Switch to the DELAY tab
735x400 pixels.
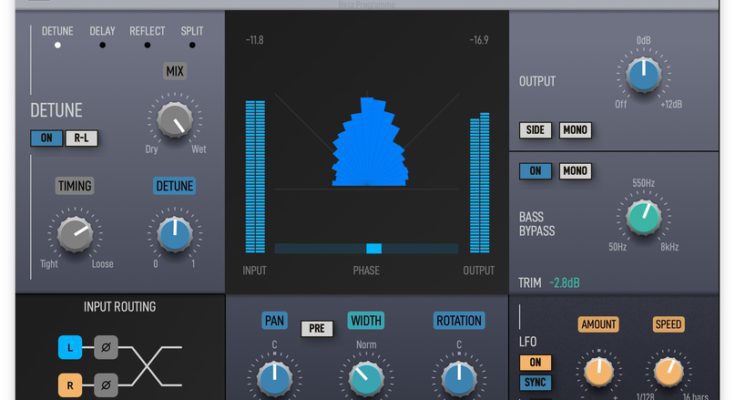click(x=102, y=37)
